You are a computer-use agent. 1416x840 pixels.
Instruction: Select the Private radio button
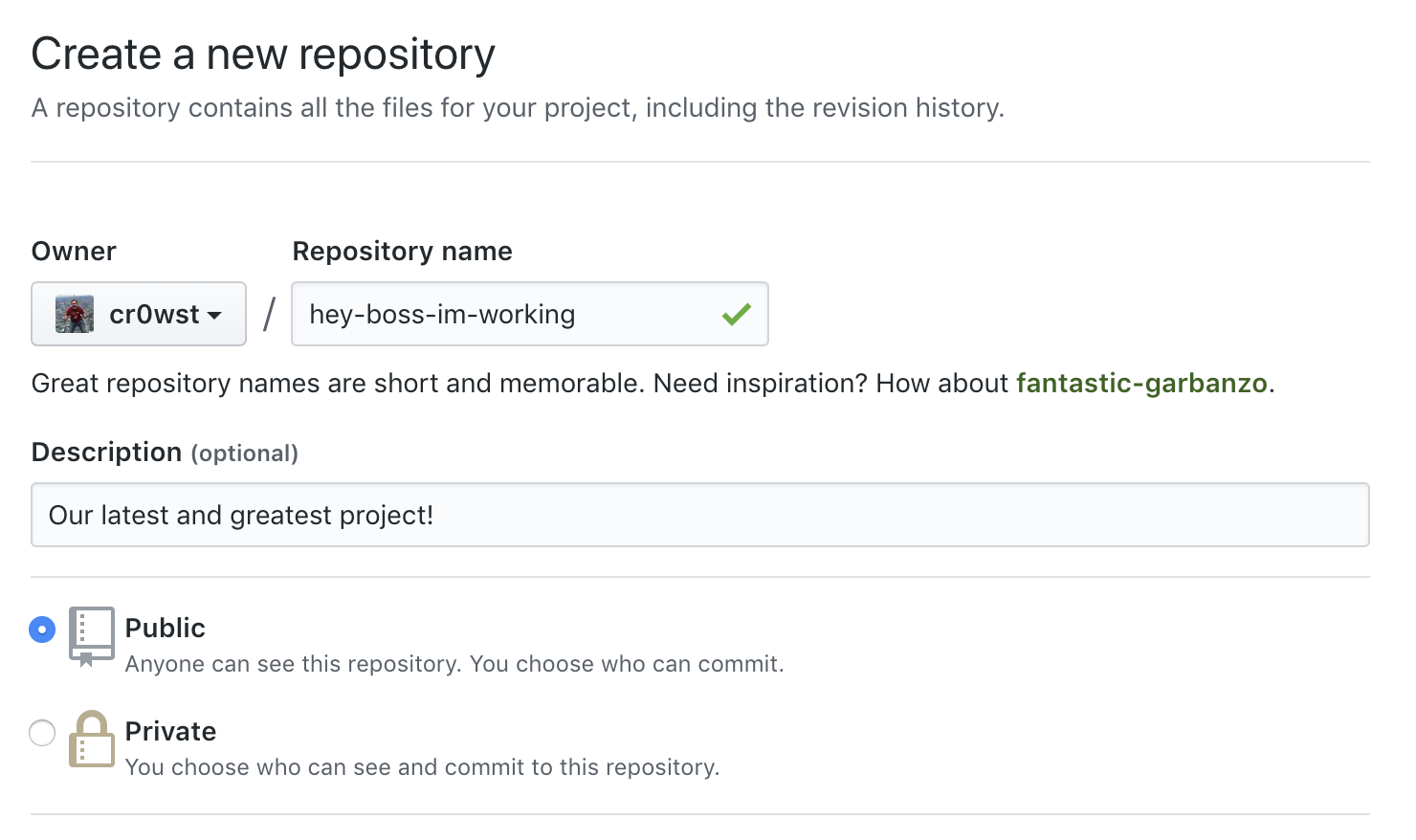(x=42, y=733)
